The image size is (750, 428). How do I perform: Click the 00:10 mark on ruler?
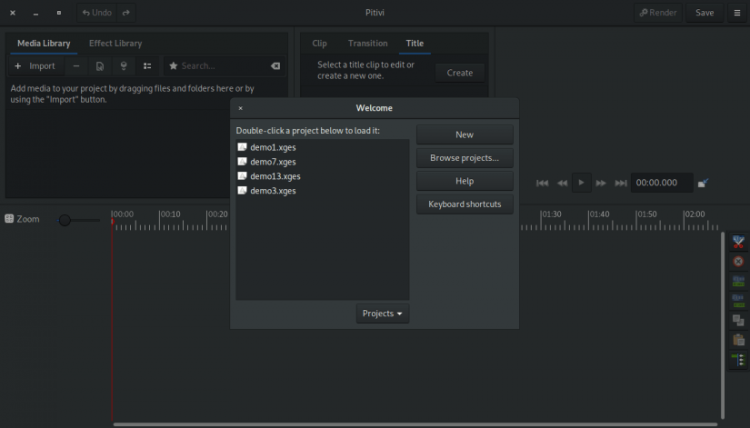[x=170, y=214]
